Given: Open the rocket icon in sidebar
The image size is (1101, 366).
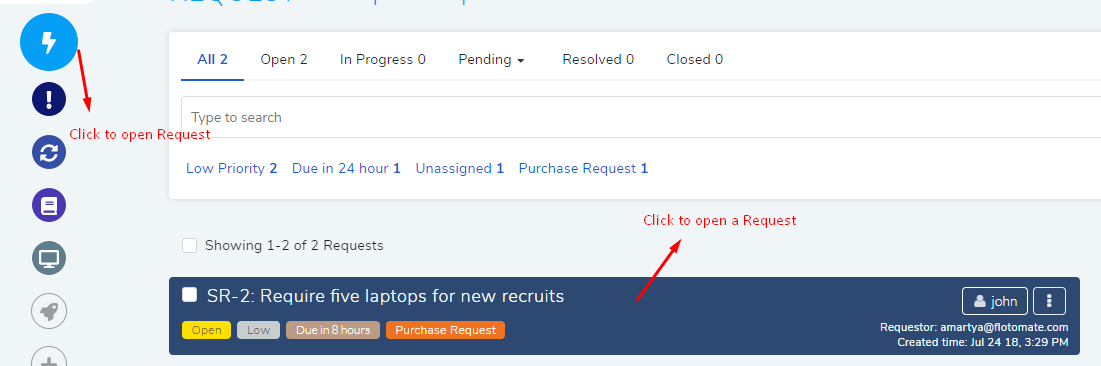Looking at the screenshot, I should coord(48,312).
